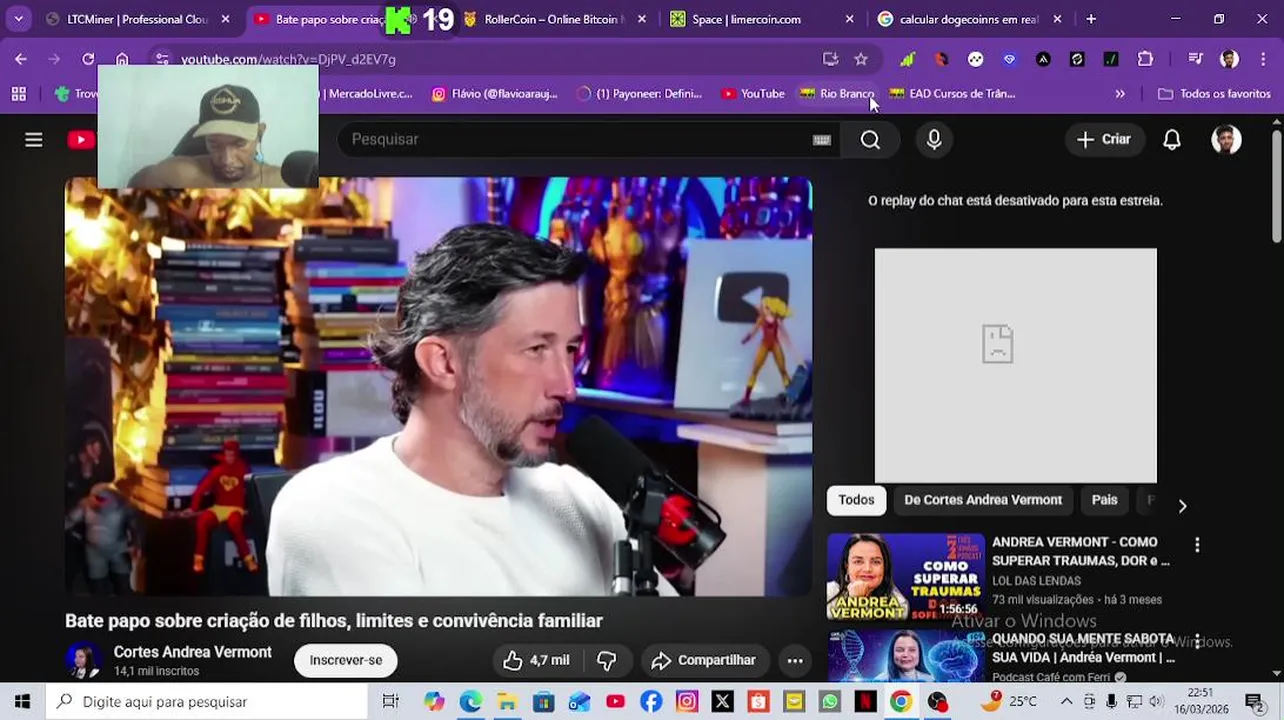Open Payoneer bookmark
The width and height of the screenshot is (1284, 720).
click(x=639, y=94)
